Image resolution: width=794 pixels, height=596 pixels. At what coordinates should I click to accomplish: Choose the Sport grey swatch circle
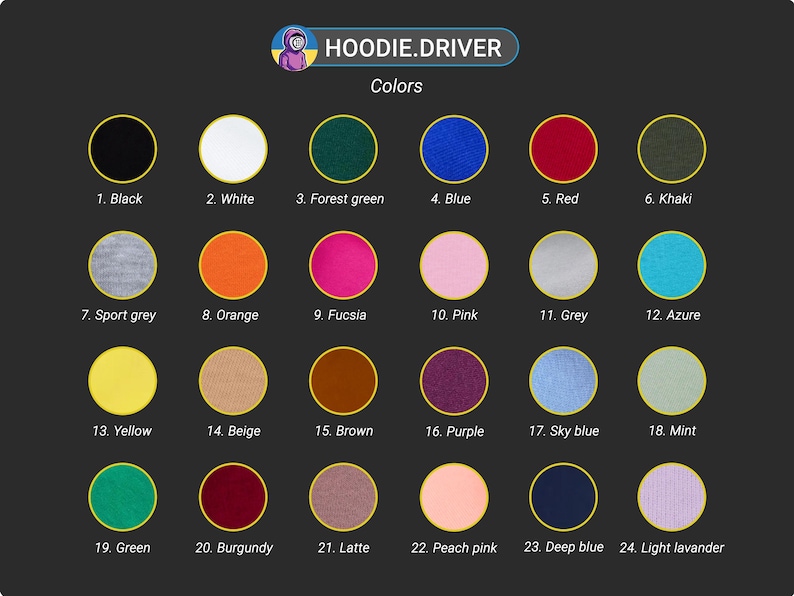pos(123,265)
